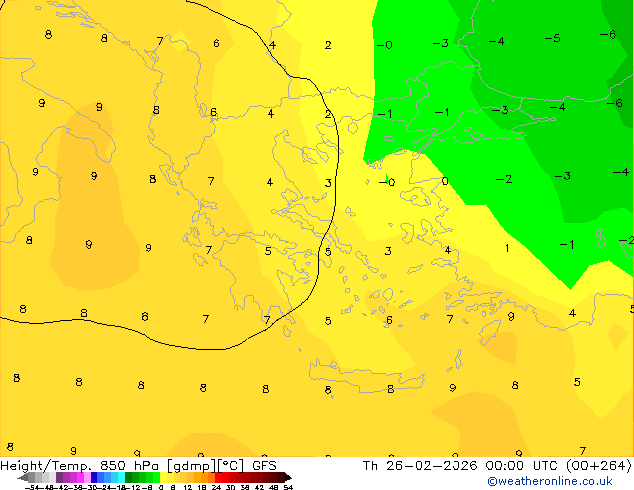Click the '00:00 UTC' time text
The image size is (634, 490).
(522, 466)
